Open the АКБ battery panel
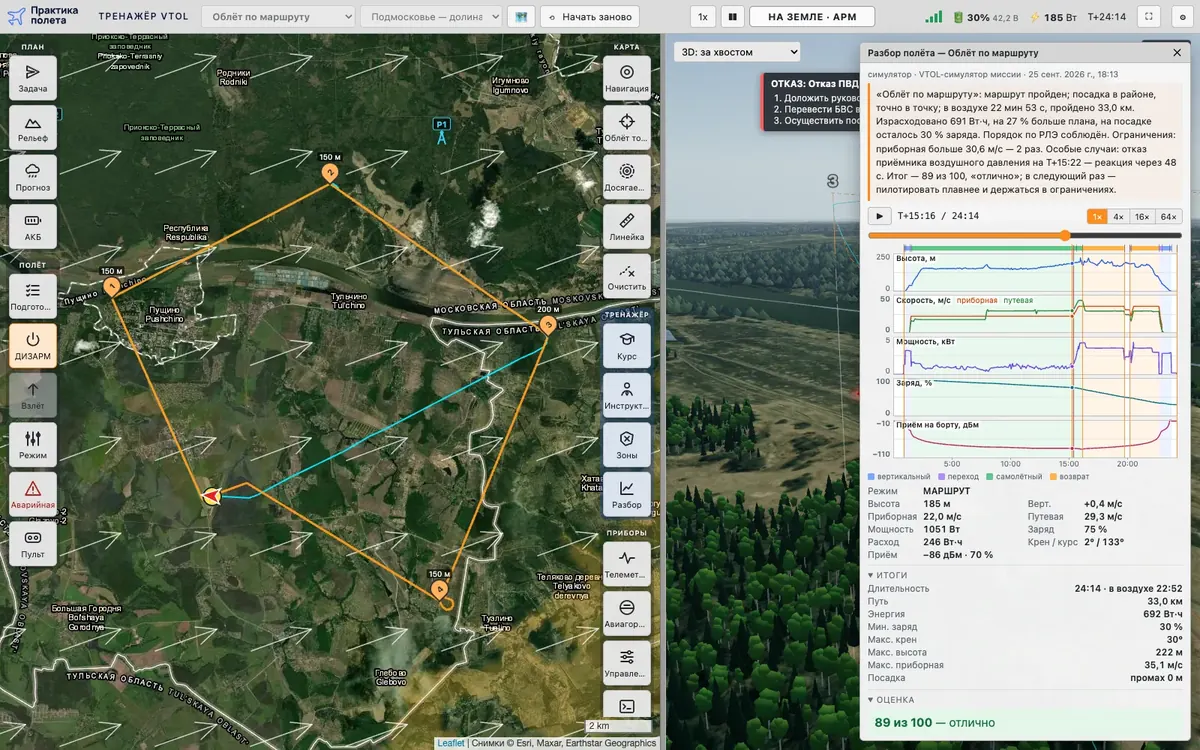Screen dimensions: 1200x750 tap(33, 228)
